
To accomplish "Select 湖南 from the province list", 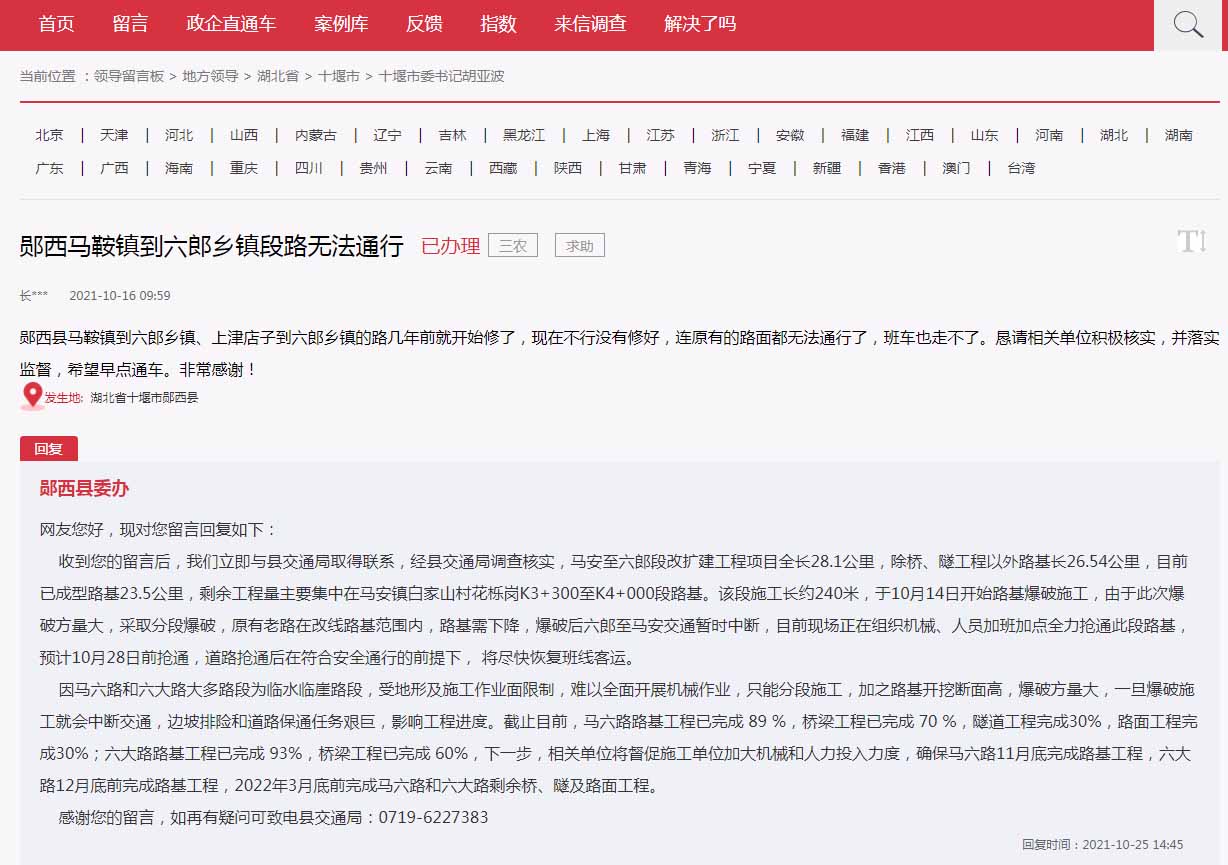I will (1178, 135).
